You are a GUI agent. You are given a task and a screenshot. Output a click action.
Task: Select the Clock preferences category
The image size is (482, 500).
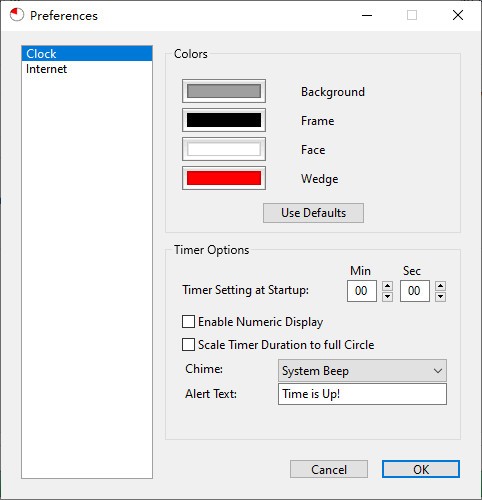click(x=87, y=53)
